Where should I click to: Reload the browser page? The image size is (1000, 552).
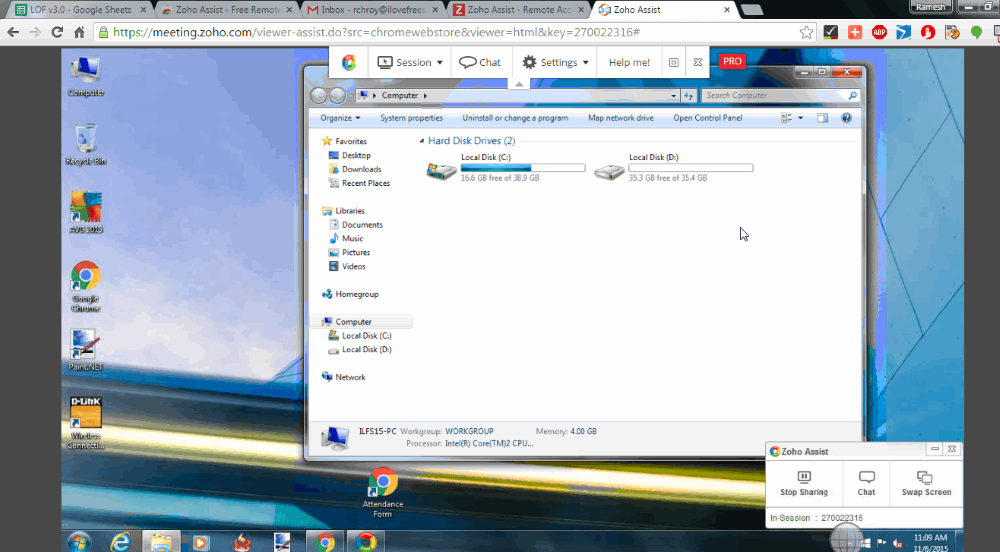57,32
